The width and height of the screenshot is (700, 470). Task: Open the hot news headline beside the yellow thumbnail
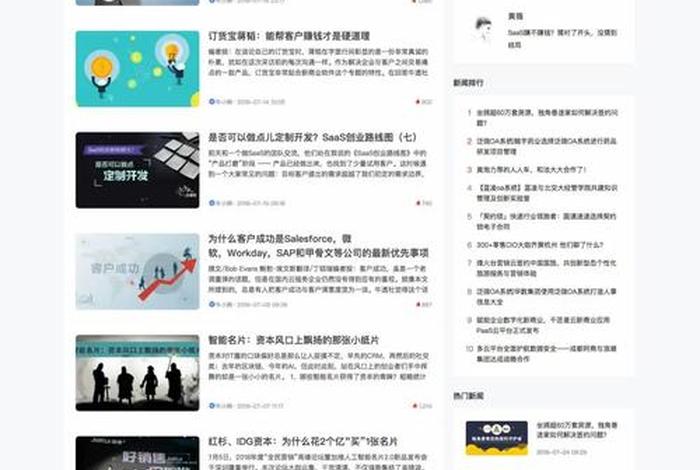[577, 430]
